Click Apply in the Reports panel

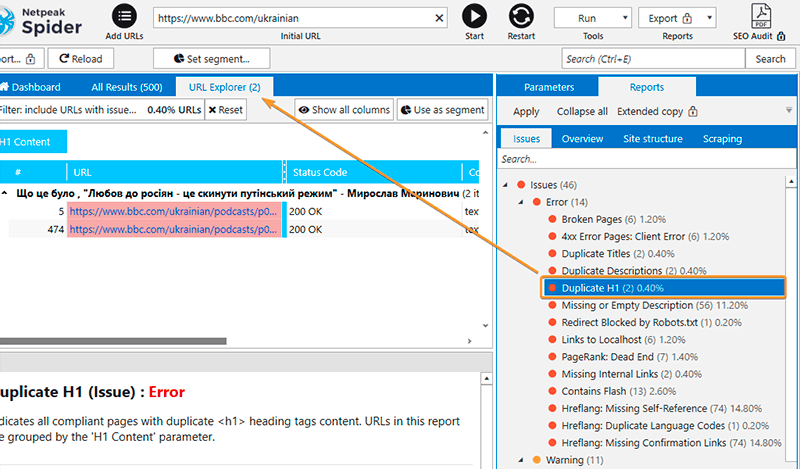(526, 111)
